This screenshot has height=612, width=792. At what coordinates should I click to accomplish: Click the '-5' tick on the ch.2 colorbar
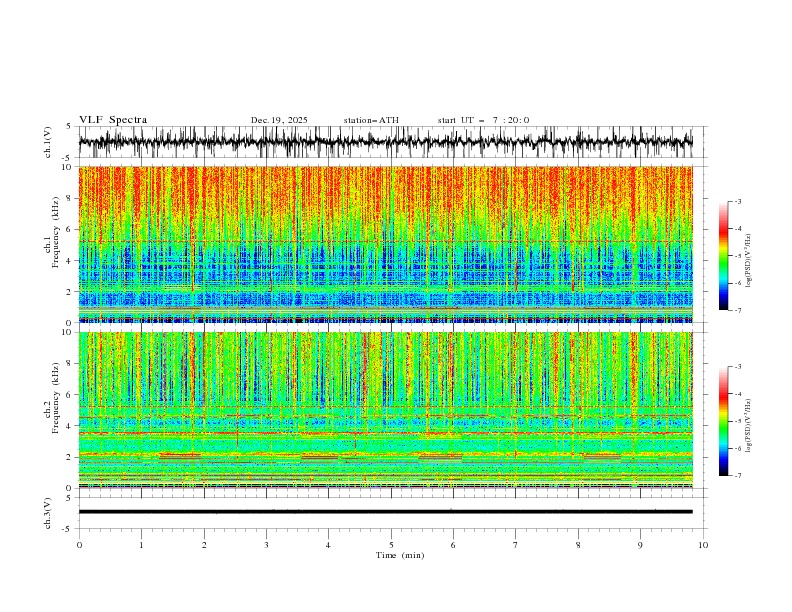click(738, 421)
